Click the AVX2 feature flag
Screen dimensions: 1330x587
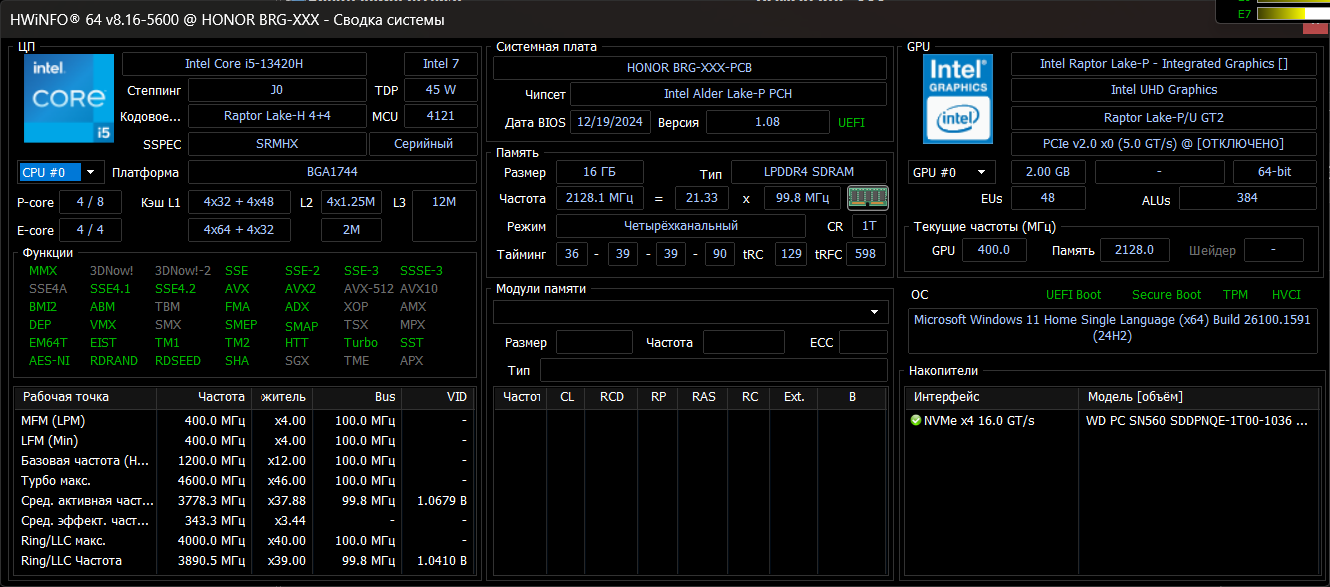pyautogui.click(x=300, y=289)
